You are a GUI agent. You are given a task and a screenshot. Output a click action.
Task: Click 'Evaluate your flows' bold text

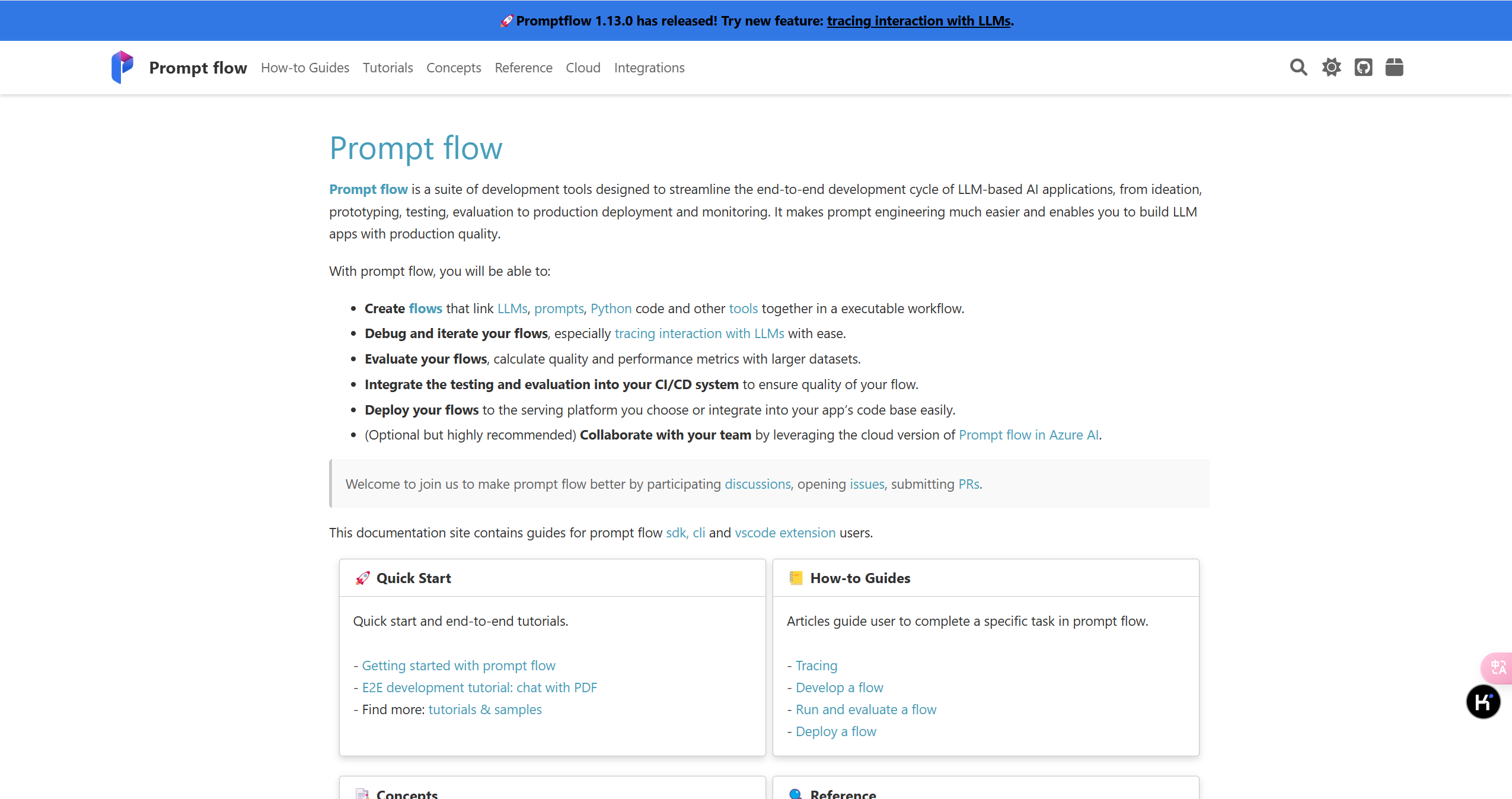[425, 359]
